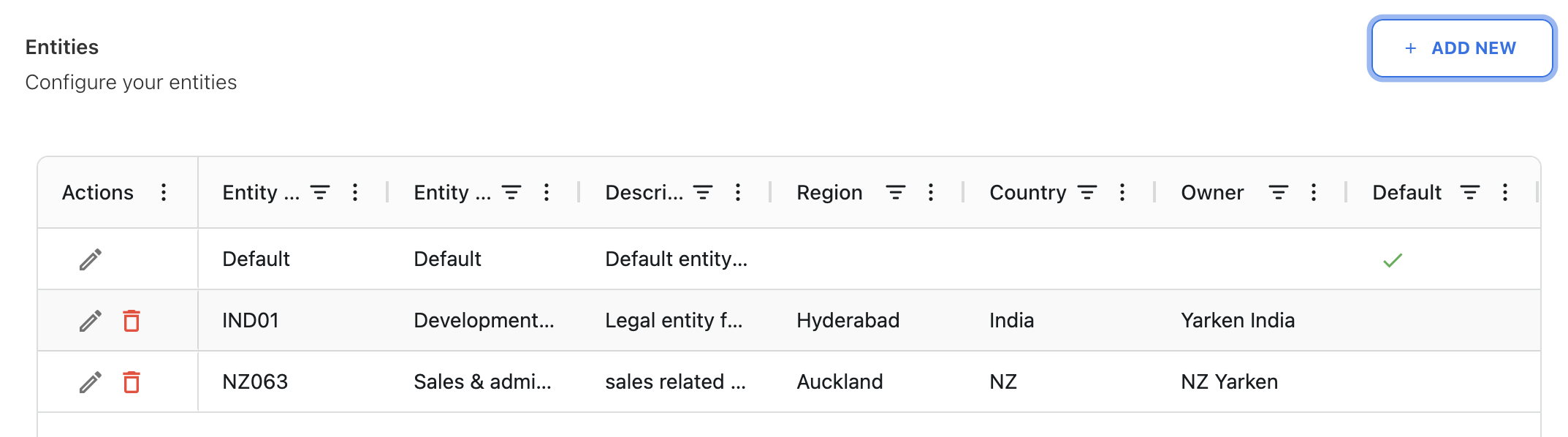Filter the Country column

coord(1087,192)
